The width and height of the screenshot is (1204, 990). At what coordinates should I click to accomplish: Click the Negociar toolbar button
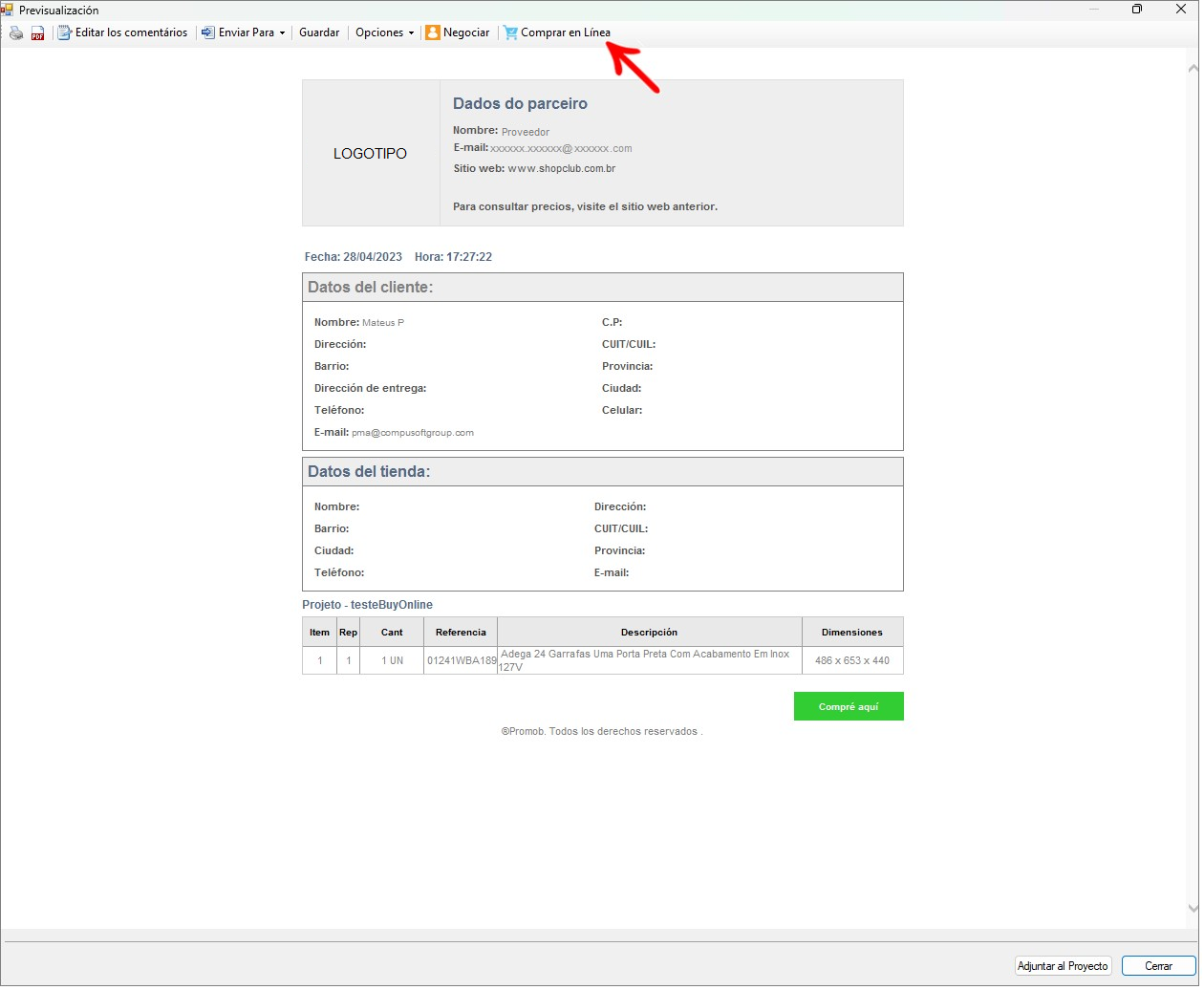tap(458, 32)
